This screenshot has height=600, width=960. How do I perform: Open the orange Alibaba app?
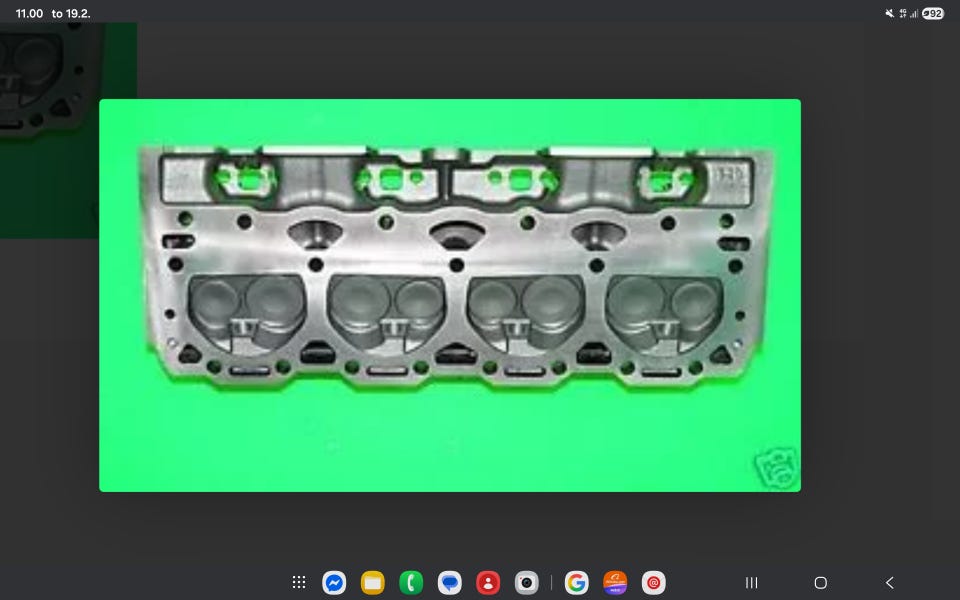pos(615,582)
